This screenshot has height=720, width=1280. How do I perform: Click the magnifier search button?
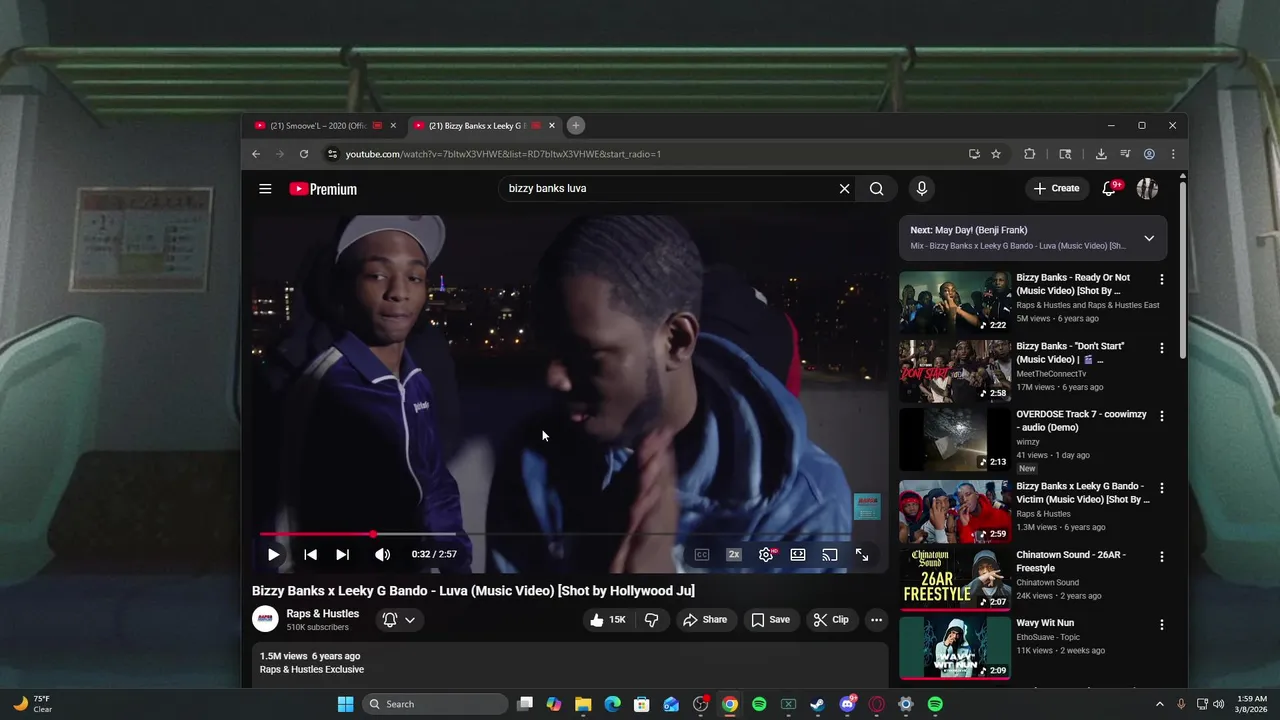pos(876,188)
